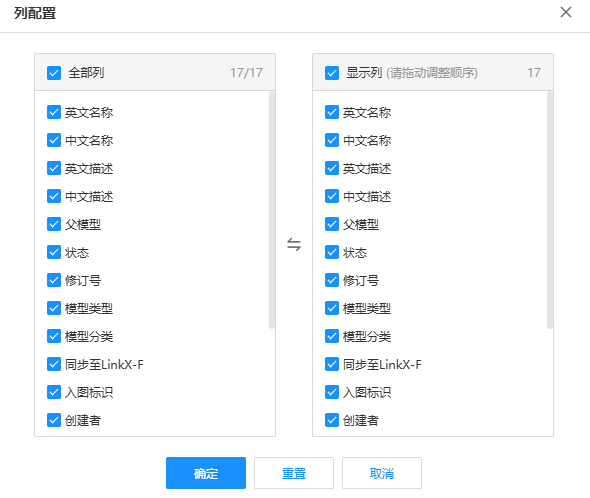Uncheck 中文名称 in the 全部列 list
Image resolution: width=590 pixels, height=498 pixels.
[x=54, y=140]
